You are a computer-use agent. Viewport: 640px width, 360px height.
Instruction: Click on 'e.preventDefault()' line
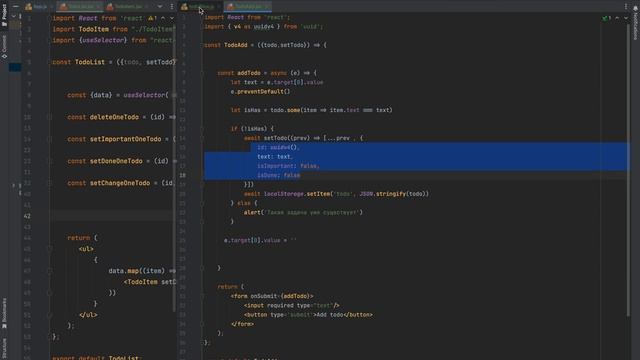tap(260, 91)
